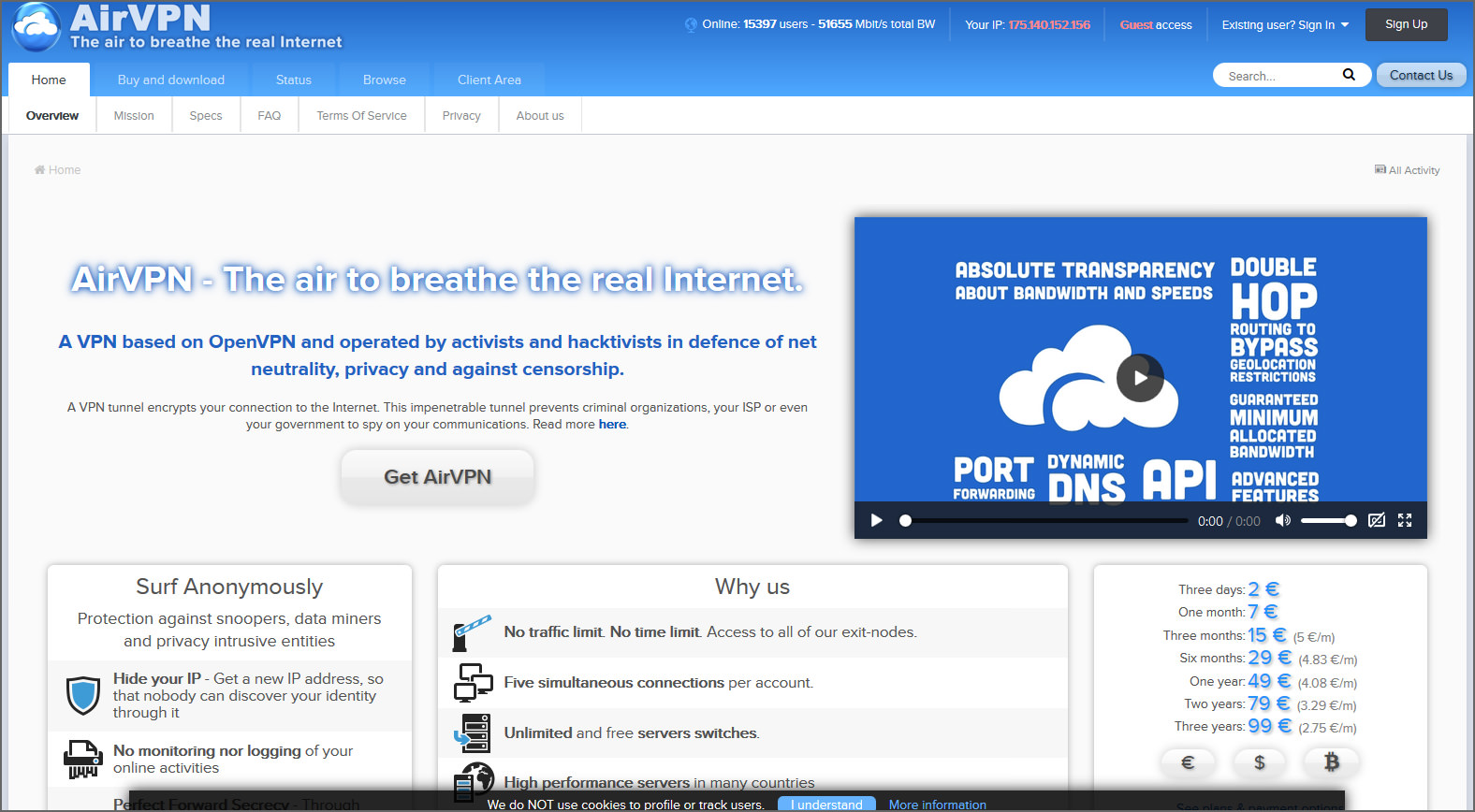This screenshot has width=1475, height=812.
Task: Click the no-logging shredder icon
Action: click(x=82, y=759)
